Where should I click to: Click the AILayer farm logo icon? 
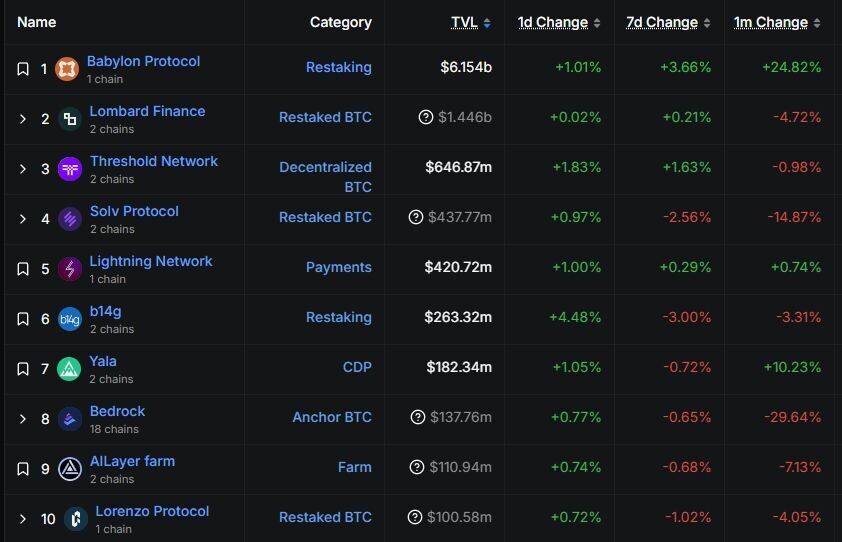[69, 468]
